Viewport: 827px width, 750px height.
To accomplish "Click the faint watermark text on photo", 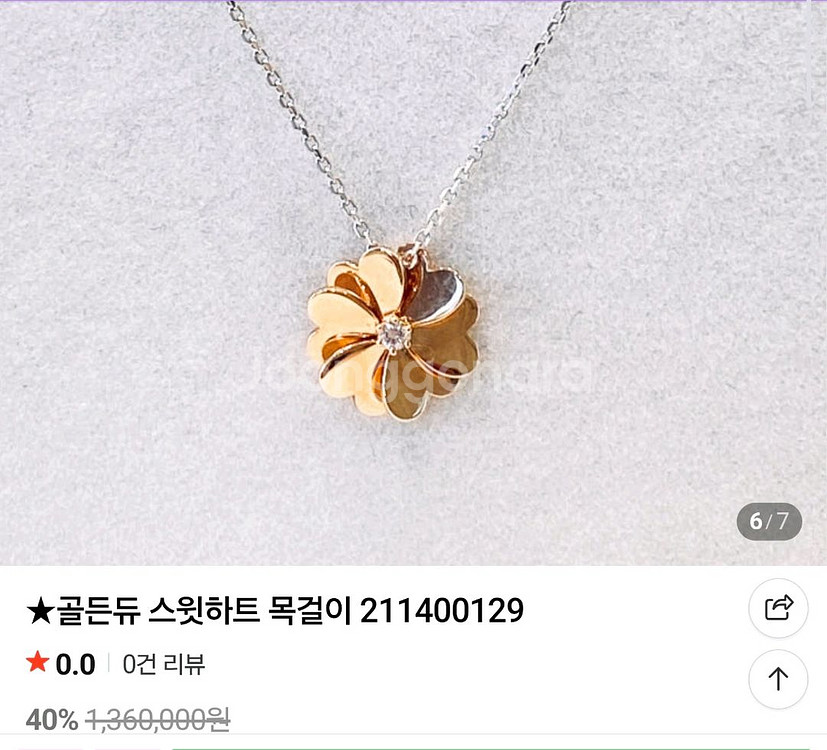I will [x=422, y=372].
